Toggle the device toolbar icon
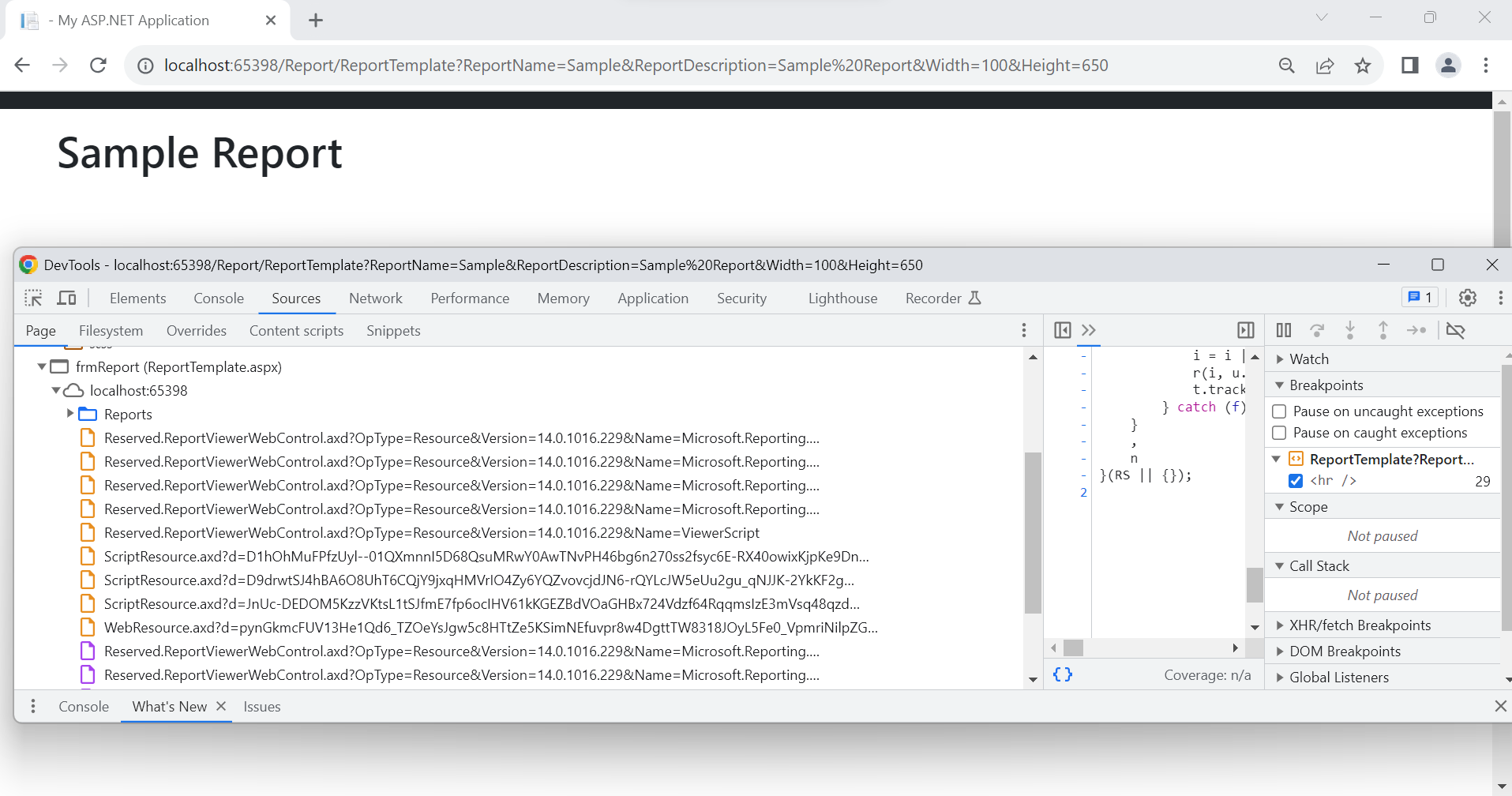 [67, 298]
